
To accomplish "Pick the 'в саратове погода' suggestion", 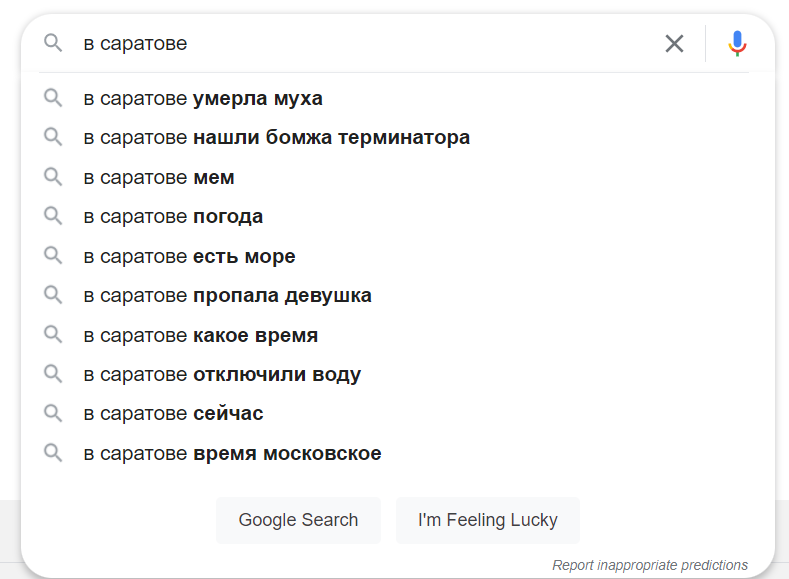I will (x=173, y=217).
